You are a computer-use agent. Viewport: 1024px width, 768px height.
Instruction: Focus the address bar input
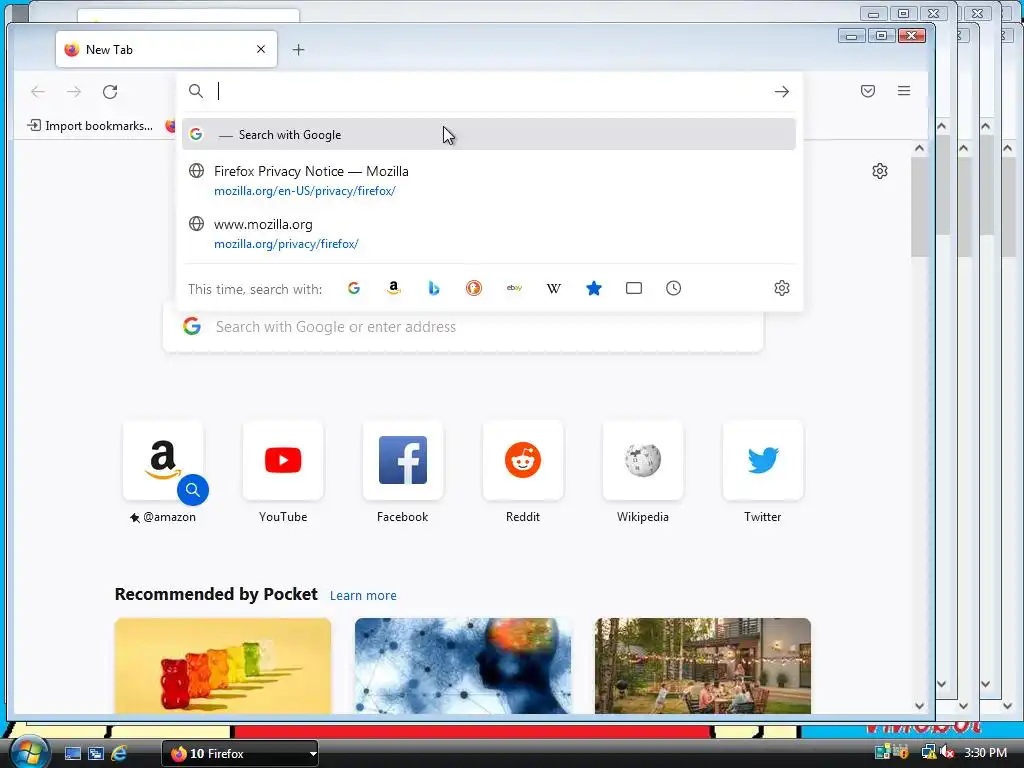490,91
